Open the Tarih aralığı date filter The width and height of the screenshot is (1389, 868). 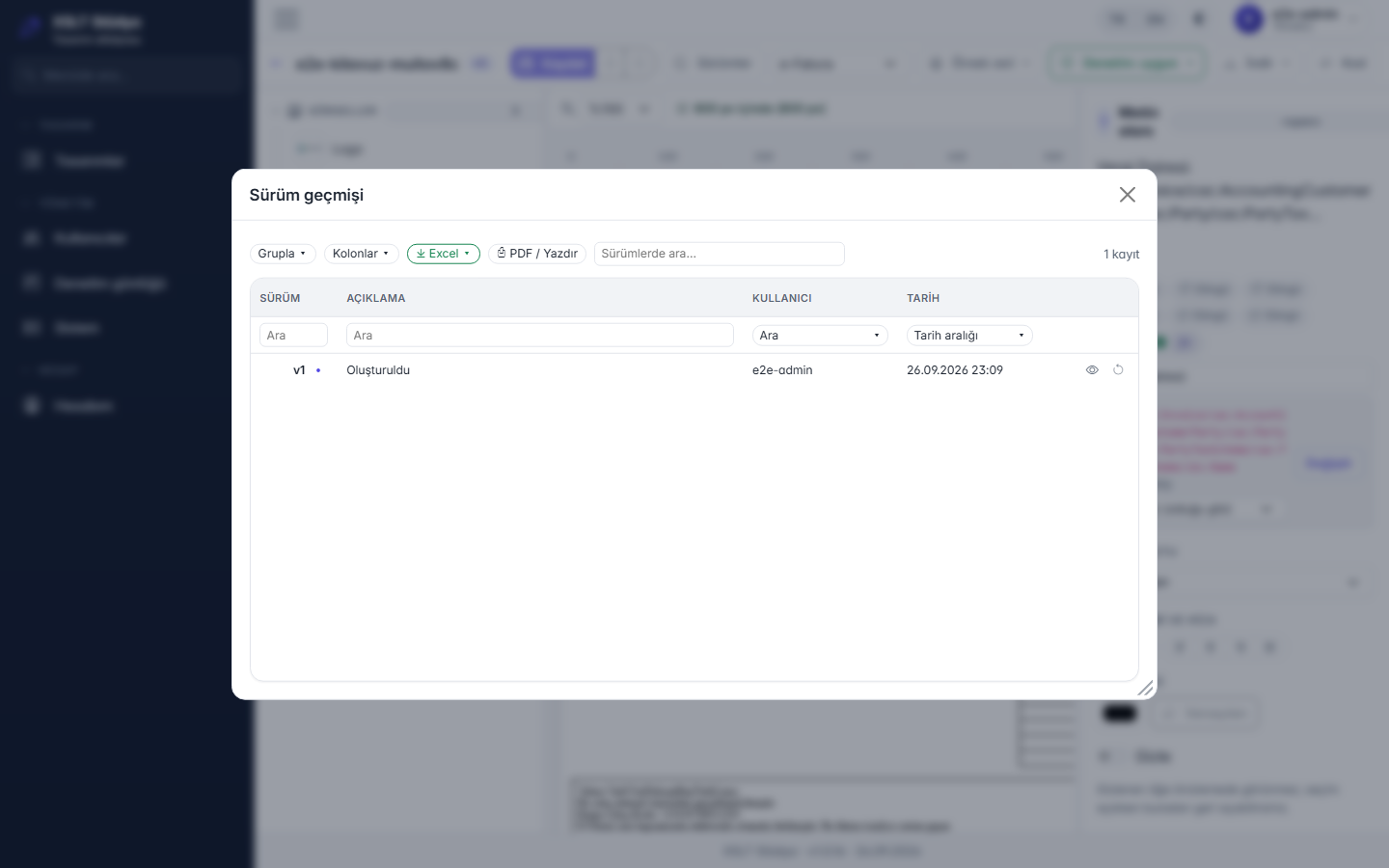(969, 336)
